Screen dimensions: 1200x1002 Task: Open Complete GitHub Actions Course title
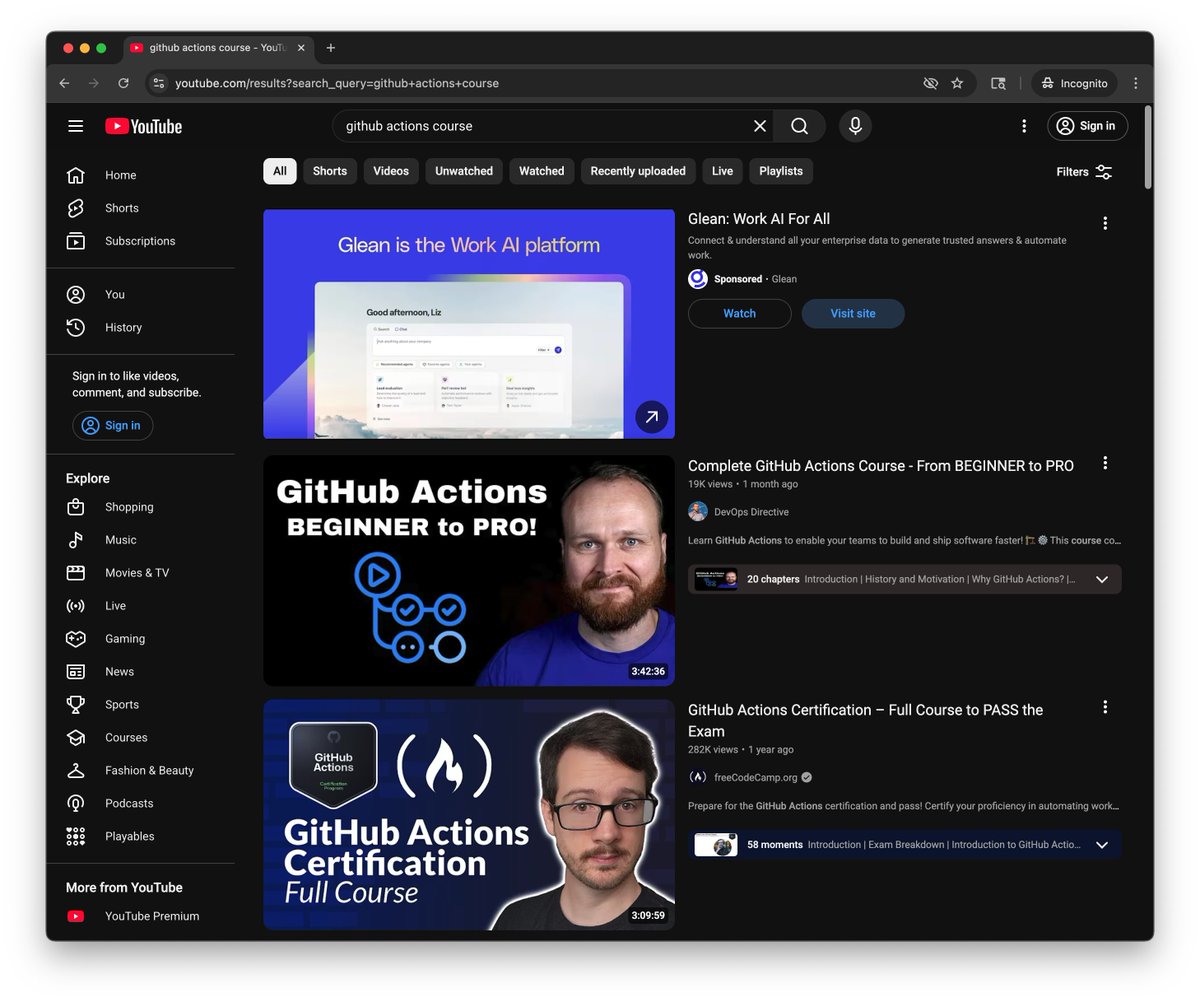tap(881, 466)
